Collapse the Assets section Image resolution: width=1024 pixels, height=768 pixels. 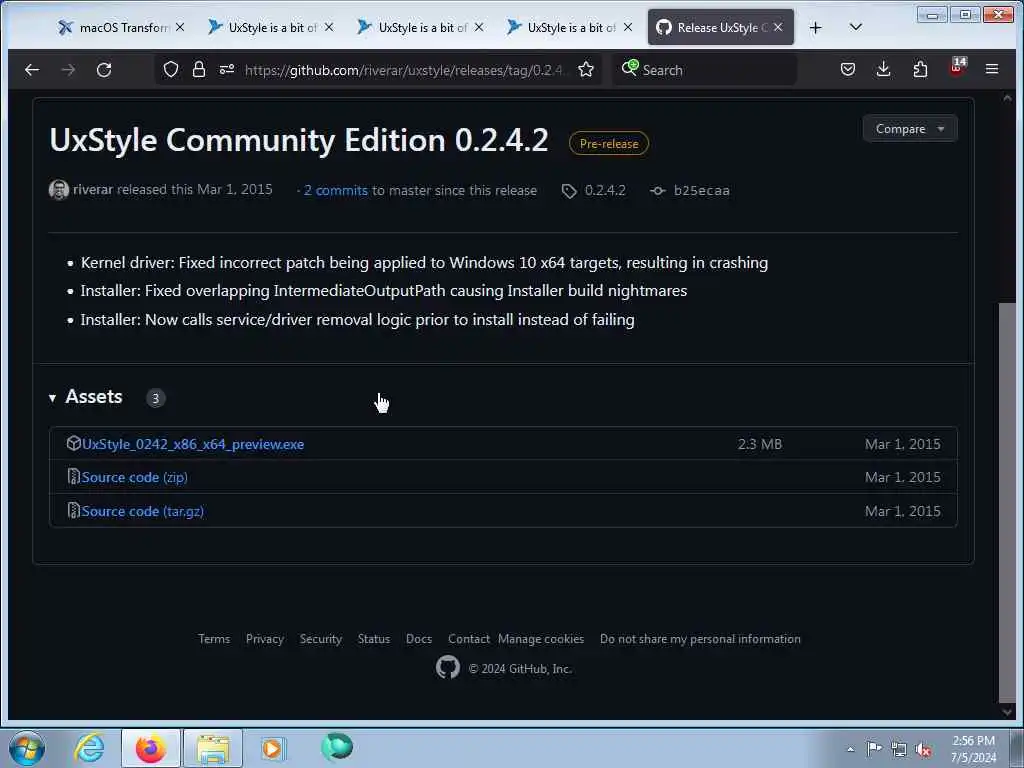coord(86,397)
